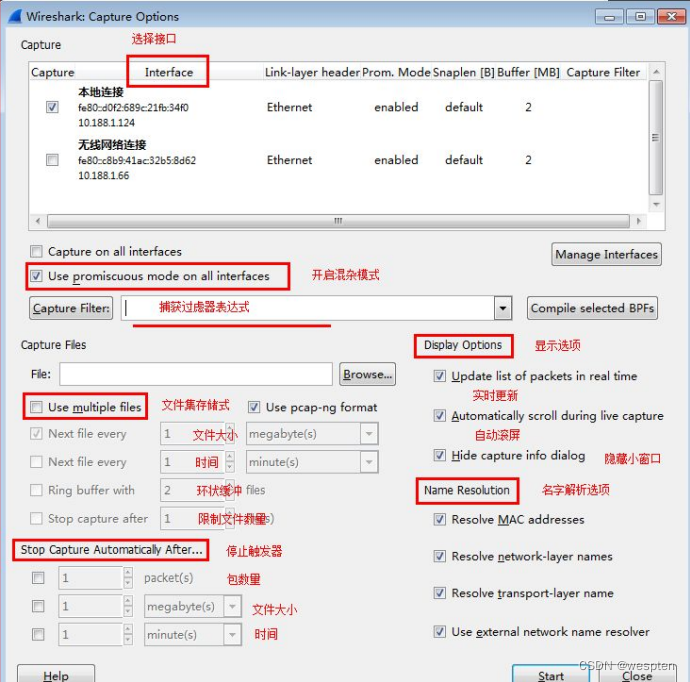Toggle Use promiscuous mode on all interfaces
This screenshot has width=690, height=682.
(36, 276)
